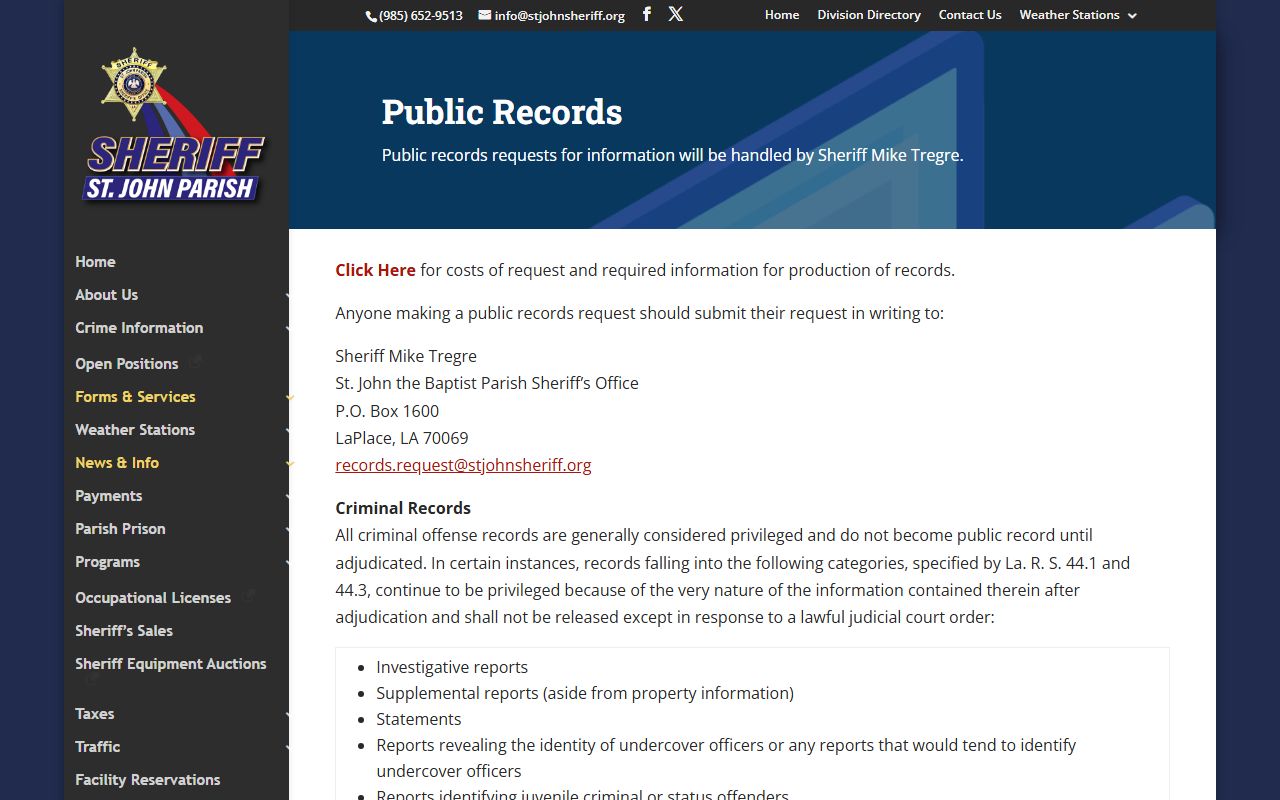Image resolution: width=1280 pixels, height=800 pixels.
Task: Open Sheriff's Sales in the sidebar
Action: [x=124, y=631]
